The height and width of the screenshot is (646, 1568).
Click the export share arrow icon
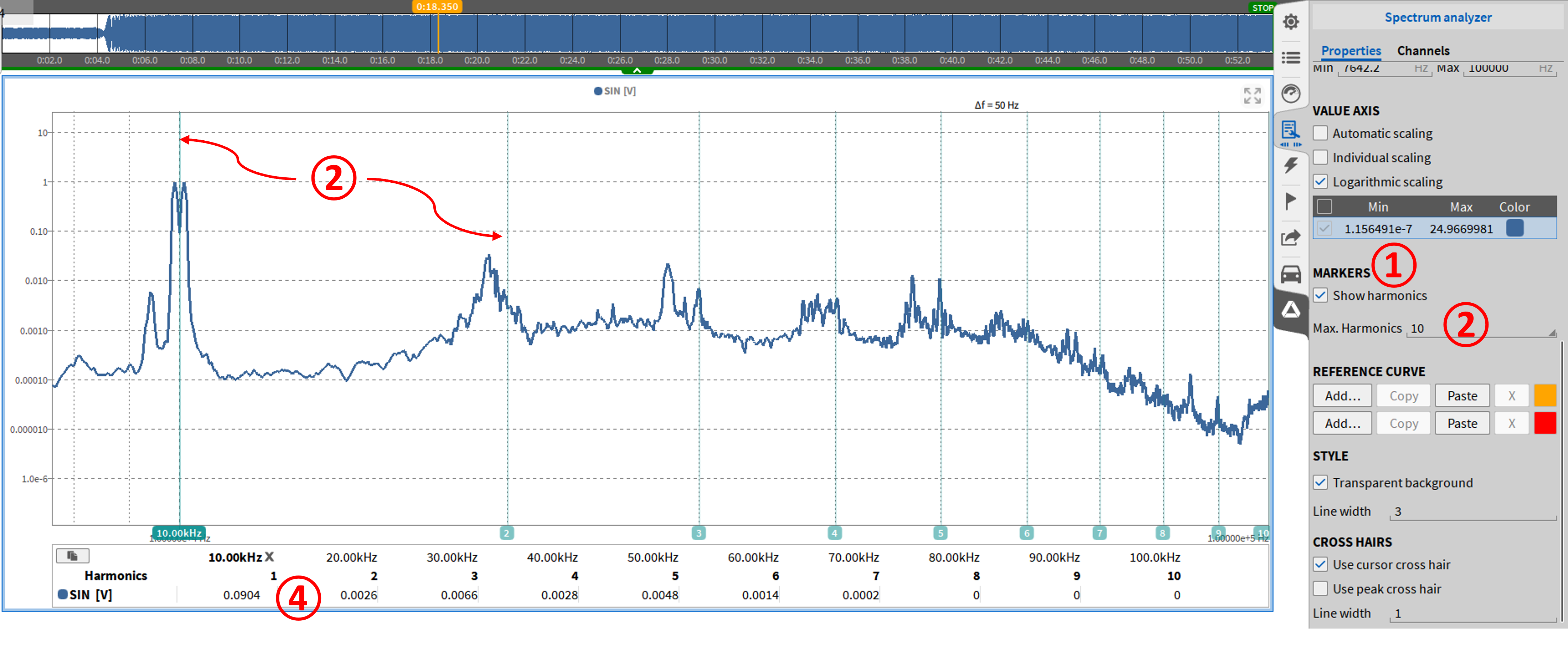[1290, 238]
